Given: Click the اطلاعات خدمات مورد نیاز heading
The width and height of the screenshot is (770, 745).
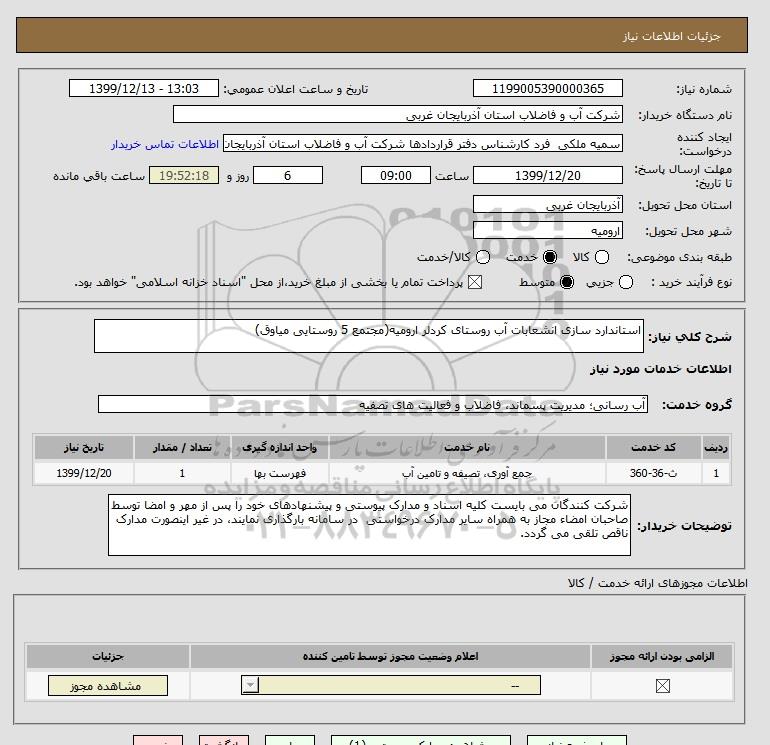Looking at the screenshot, I should click(660, 369).
